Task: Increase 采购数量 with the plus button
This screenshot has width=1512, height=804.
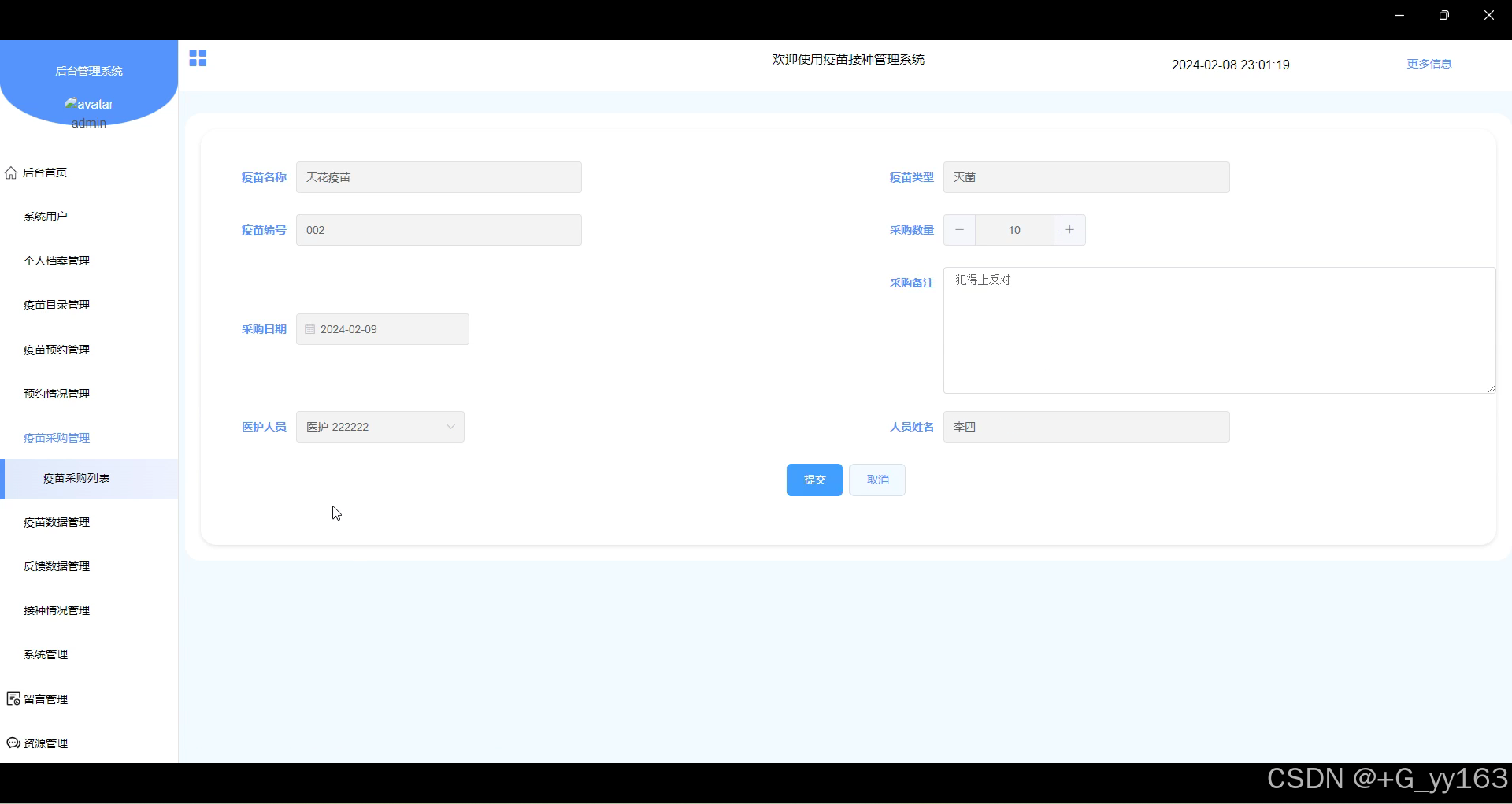Action: pos(1069,230)
